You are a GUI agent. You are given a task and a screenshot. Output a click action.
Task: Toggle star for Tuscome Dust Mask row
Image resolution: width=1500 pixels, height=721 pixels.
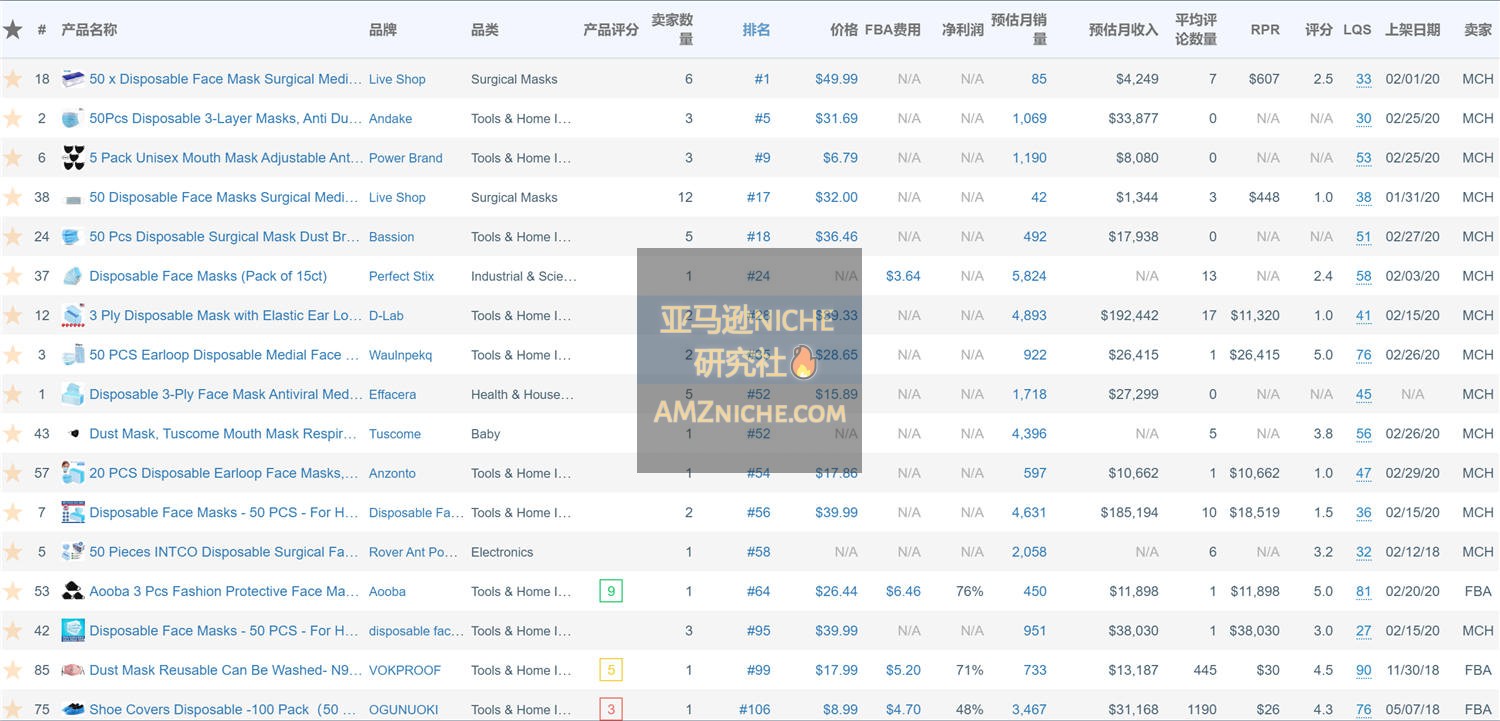pyautogui.click(x=12, y=434)
